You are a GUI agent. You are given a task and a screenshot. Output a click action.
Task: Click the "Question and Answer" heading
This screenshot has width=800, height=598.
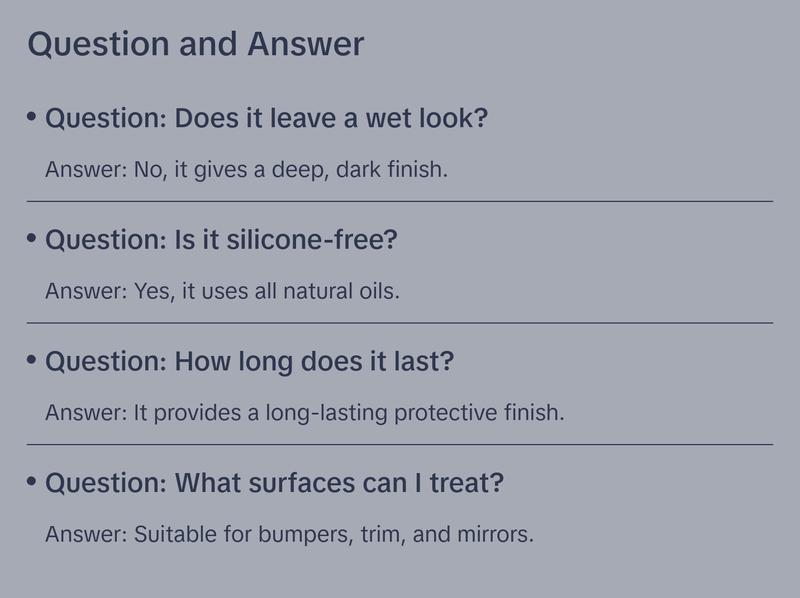(x=196, y=44)
